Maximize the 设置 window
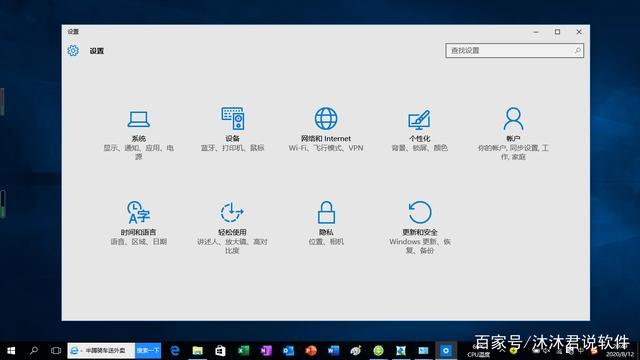This screenshot has height=360, width=640. coord(557,32)
